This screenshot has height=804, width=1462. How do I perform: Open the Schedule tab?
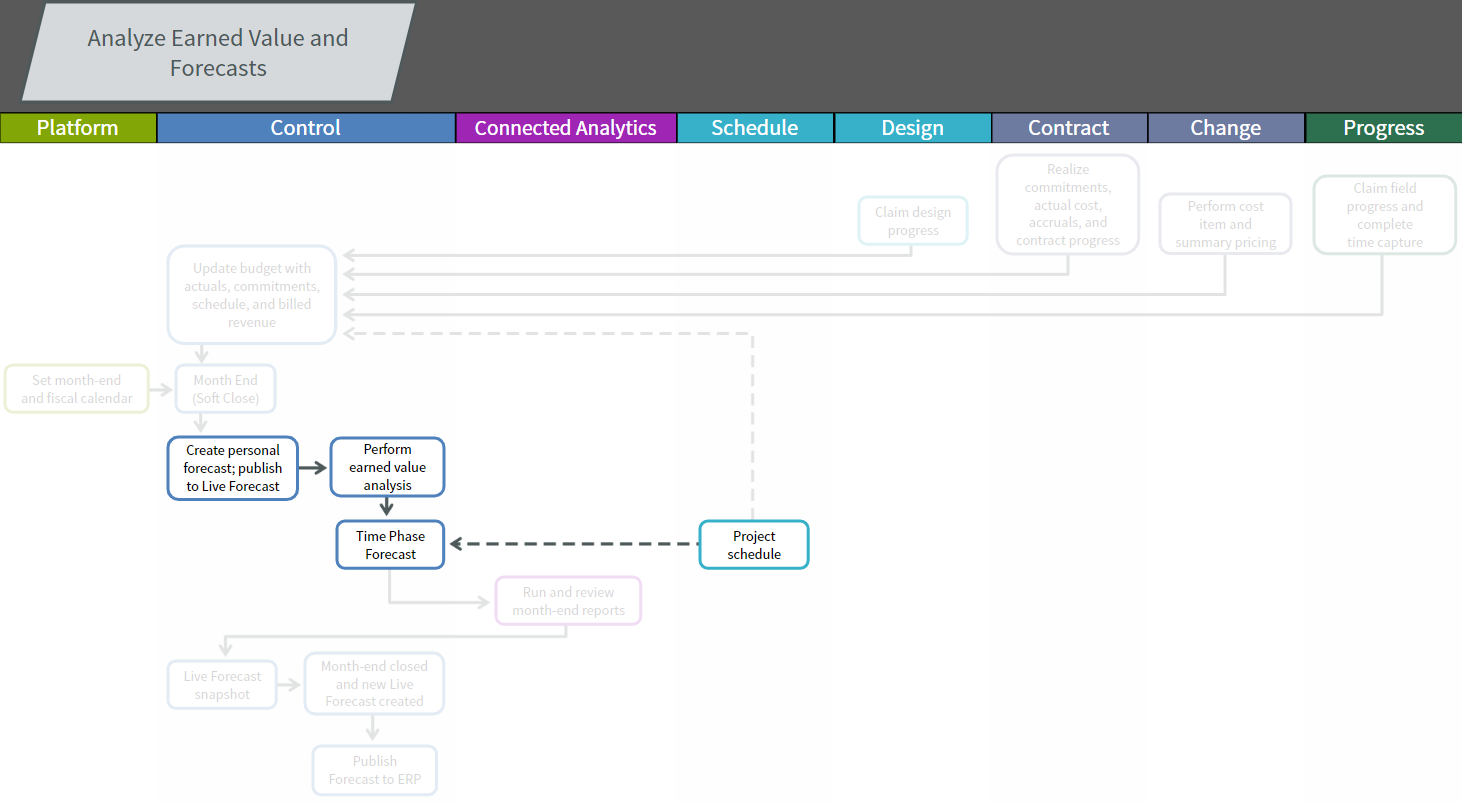[755, 128]
